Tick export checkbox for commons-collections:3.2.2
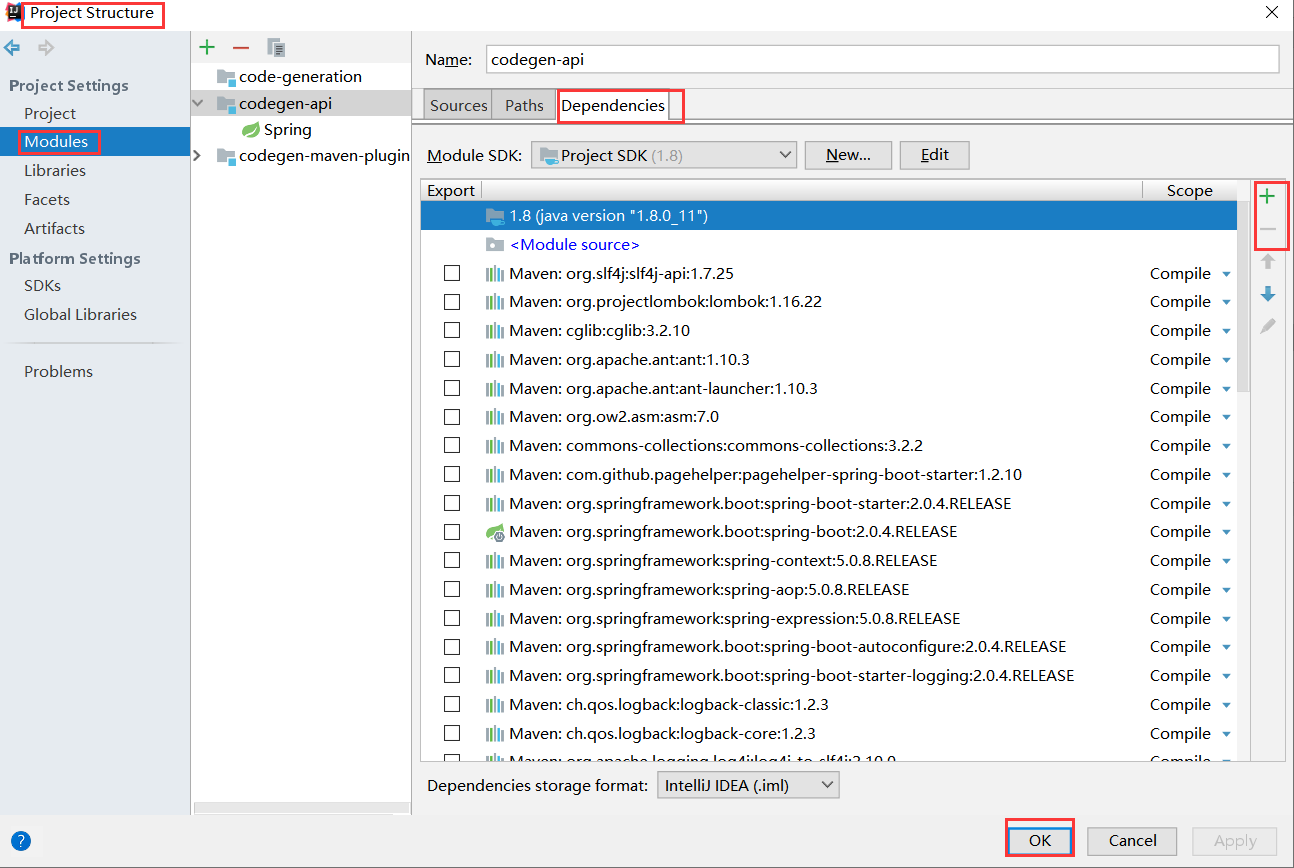Screen dimensions: 1294x868 click(x=452, y=445)
